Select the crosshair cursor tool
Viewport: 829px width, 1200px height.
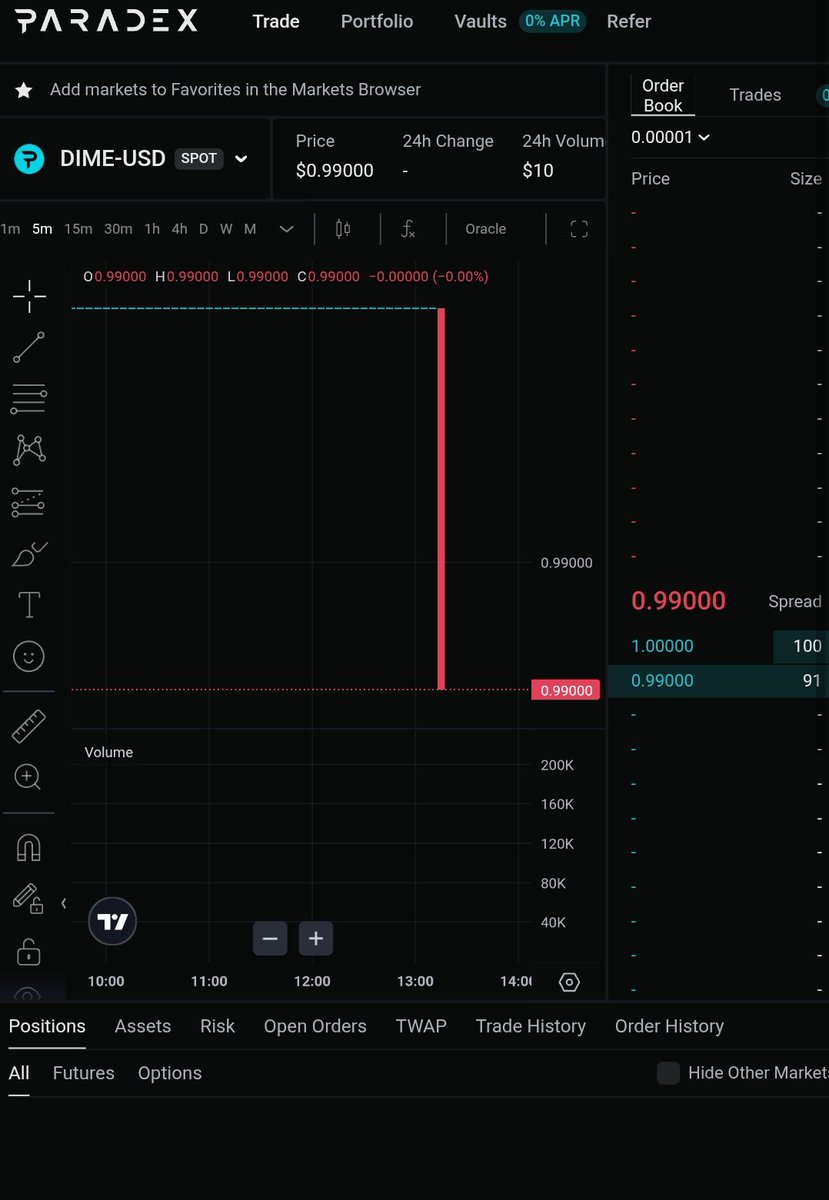(29, 295)
